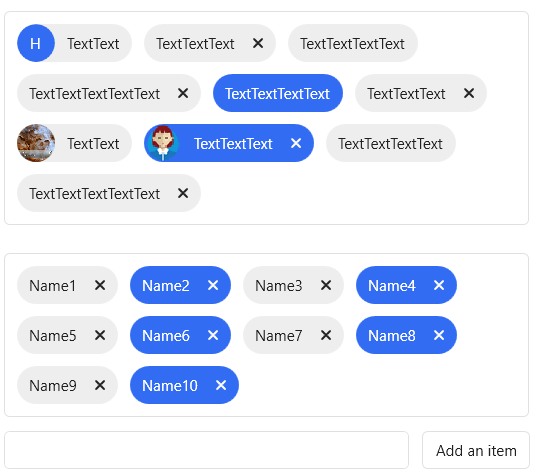Select the Name5 chip label
Image resolution: width=537 pixels, height=474 pixels.
pyautogui.click(x=53, y=336)
